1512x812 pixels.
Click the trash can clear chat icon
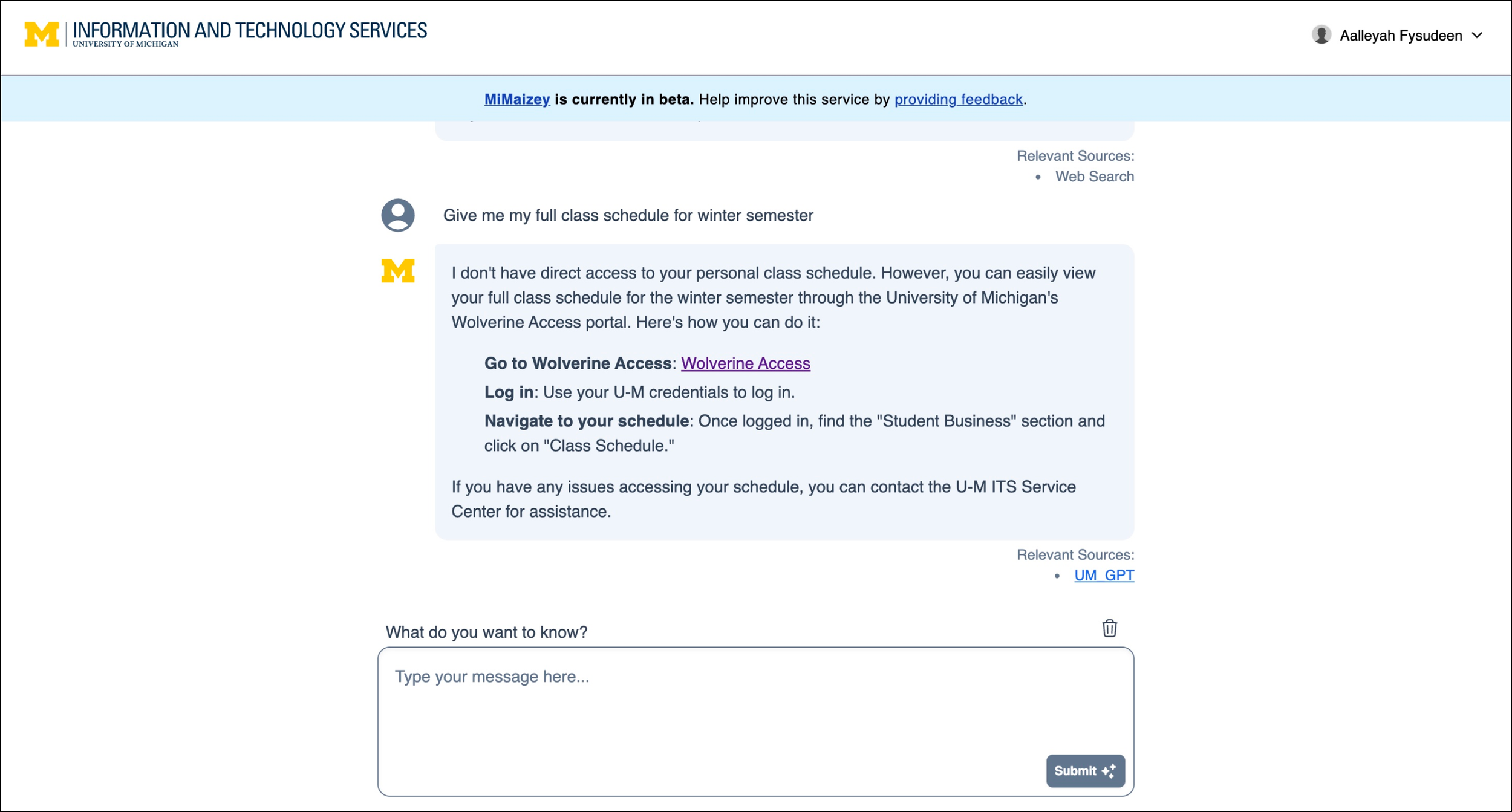coord(1109,628)
